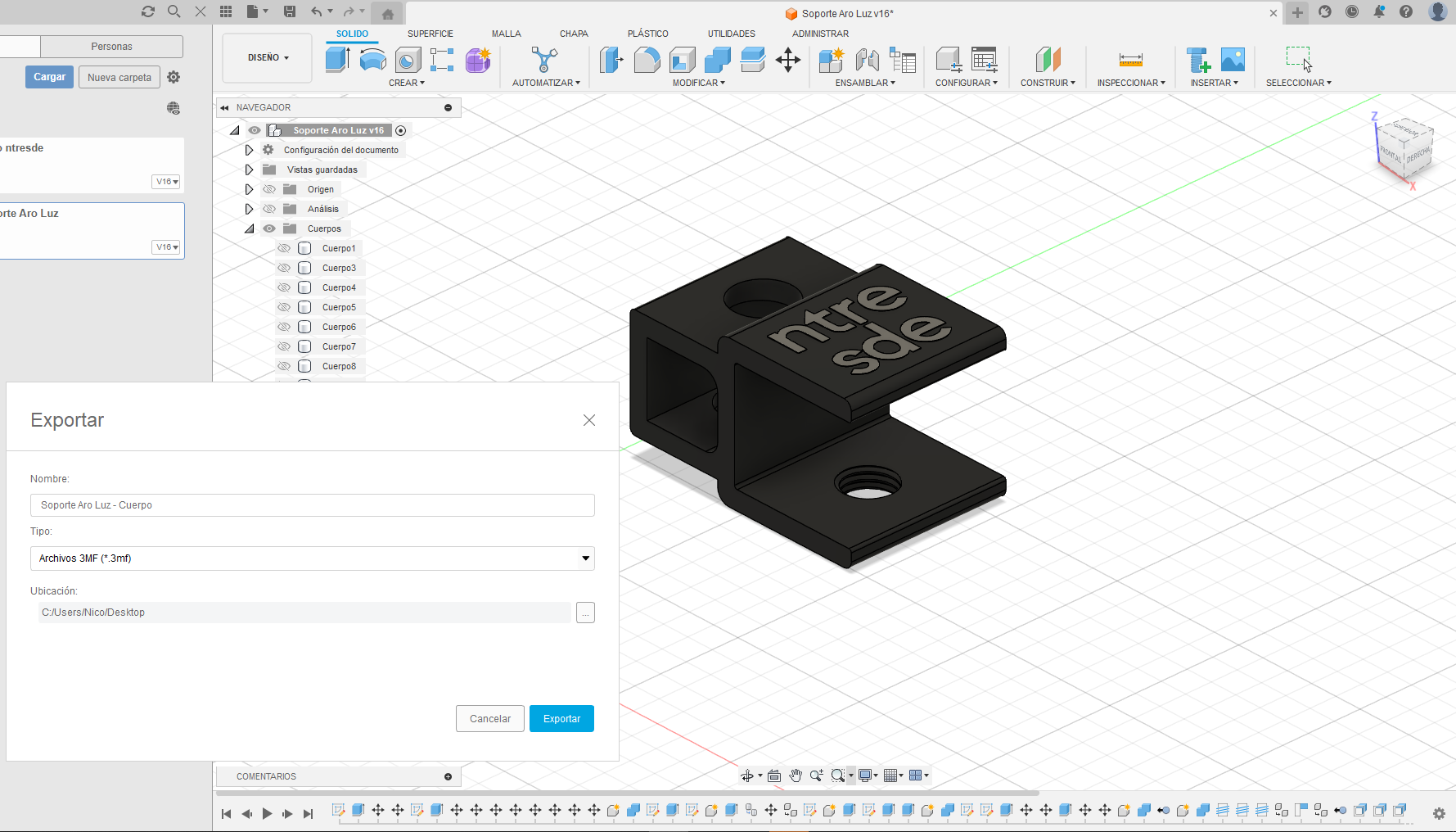Click the Look At icon in navigation bar

[x=774, y=775]
